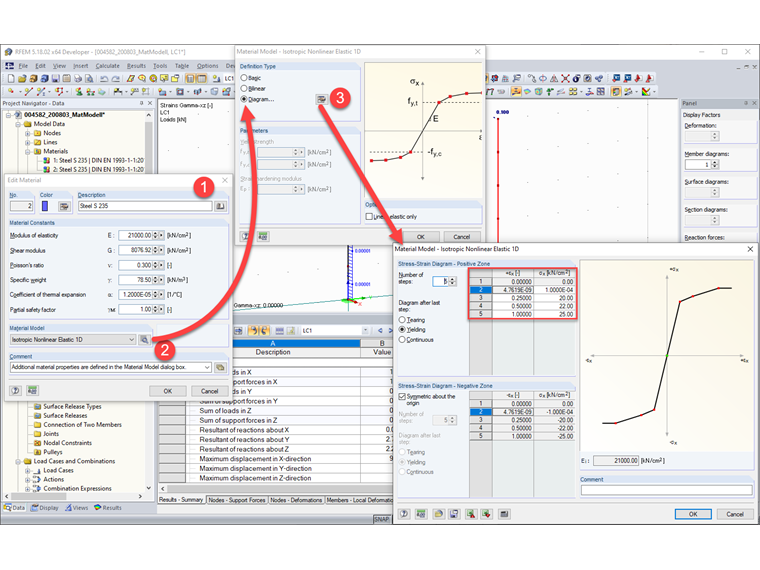Click the color picker button in Edit Material
Viewport: 760px width, 570px height.
tap(63, 206)
